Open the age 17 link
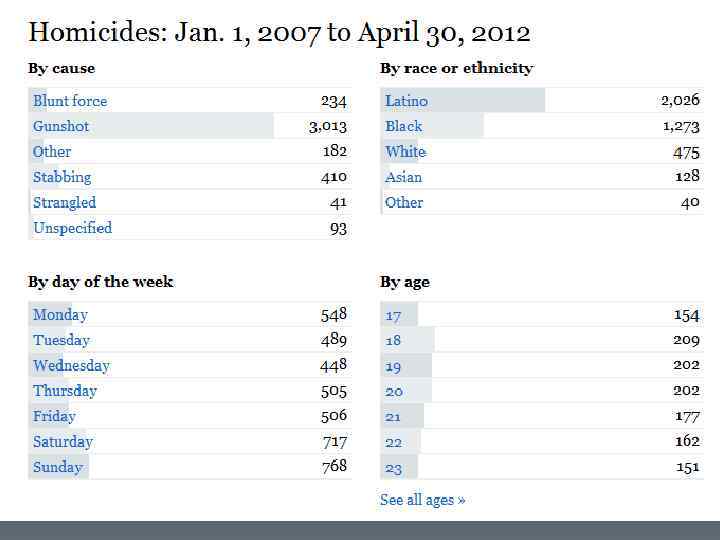 (x=393, y=316)
